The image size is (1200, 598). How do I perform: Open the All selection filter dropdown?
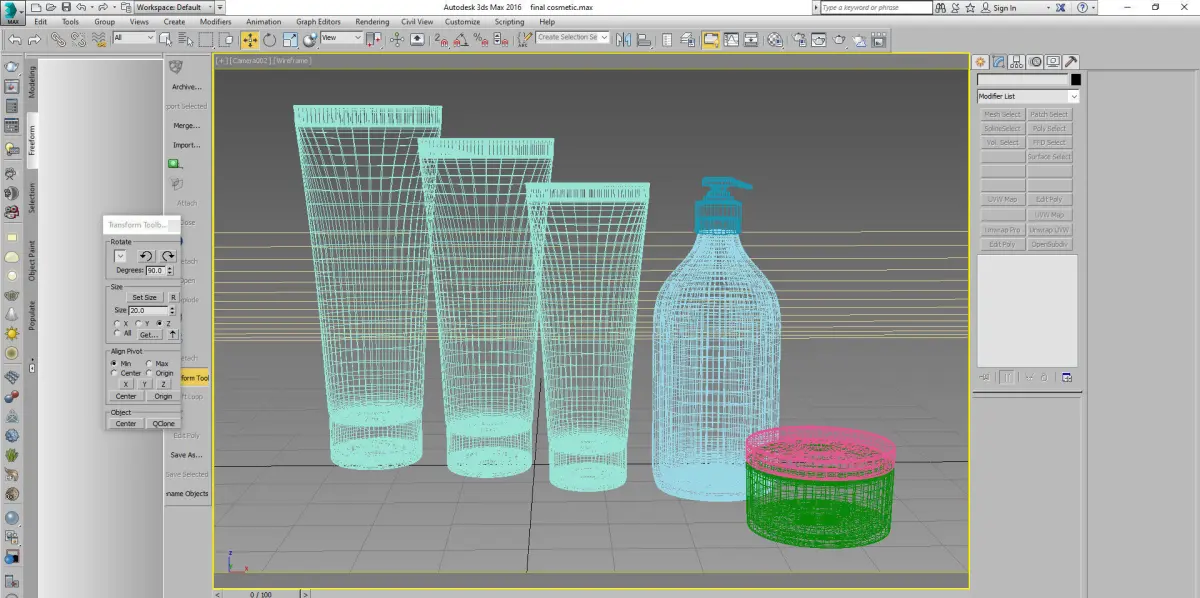click(x=134, y=38)
